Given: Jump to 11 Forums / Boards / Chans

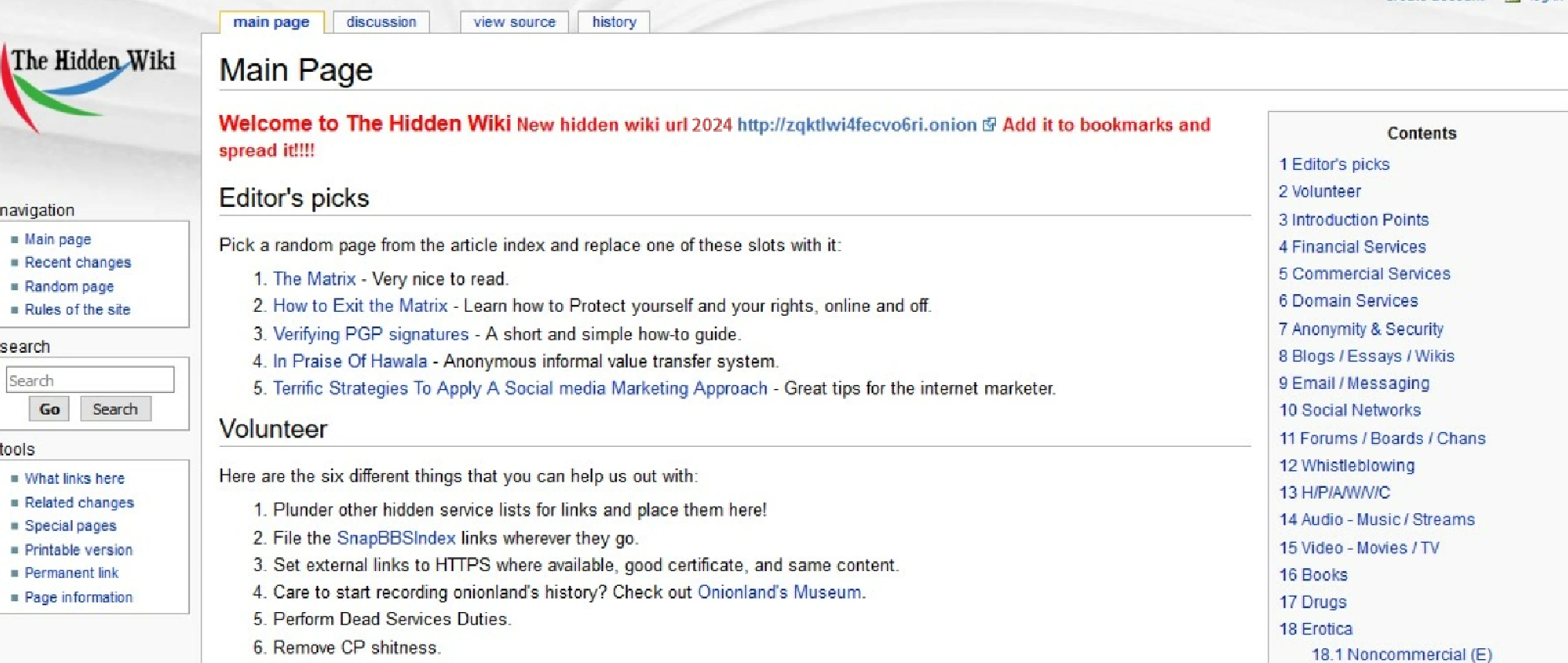Looking at the screenshot, I should tap(1383, 438).
